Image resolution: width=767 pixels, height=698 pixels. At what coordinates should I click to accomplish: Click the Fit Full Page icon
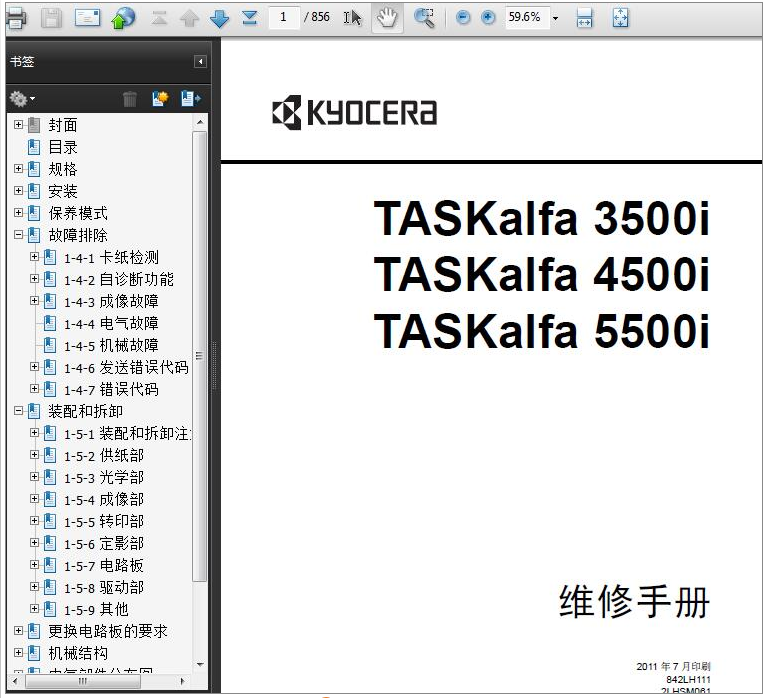(620, 18)
